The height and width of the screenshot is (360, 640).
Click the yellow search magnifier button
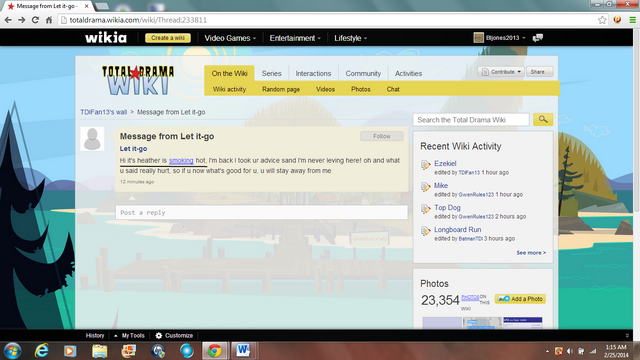pyautogui.click(x=543, y=119)
